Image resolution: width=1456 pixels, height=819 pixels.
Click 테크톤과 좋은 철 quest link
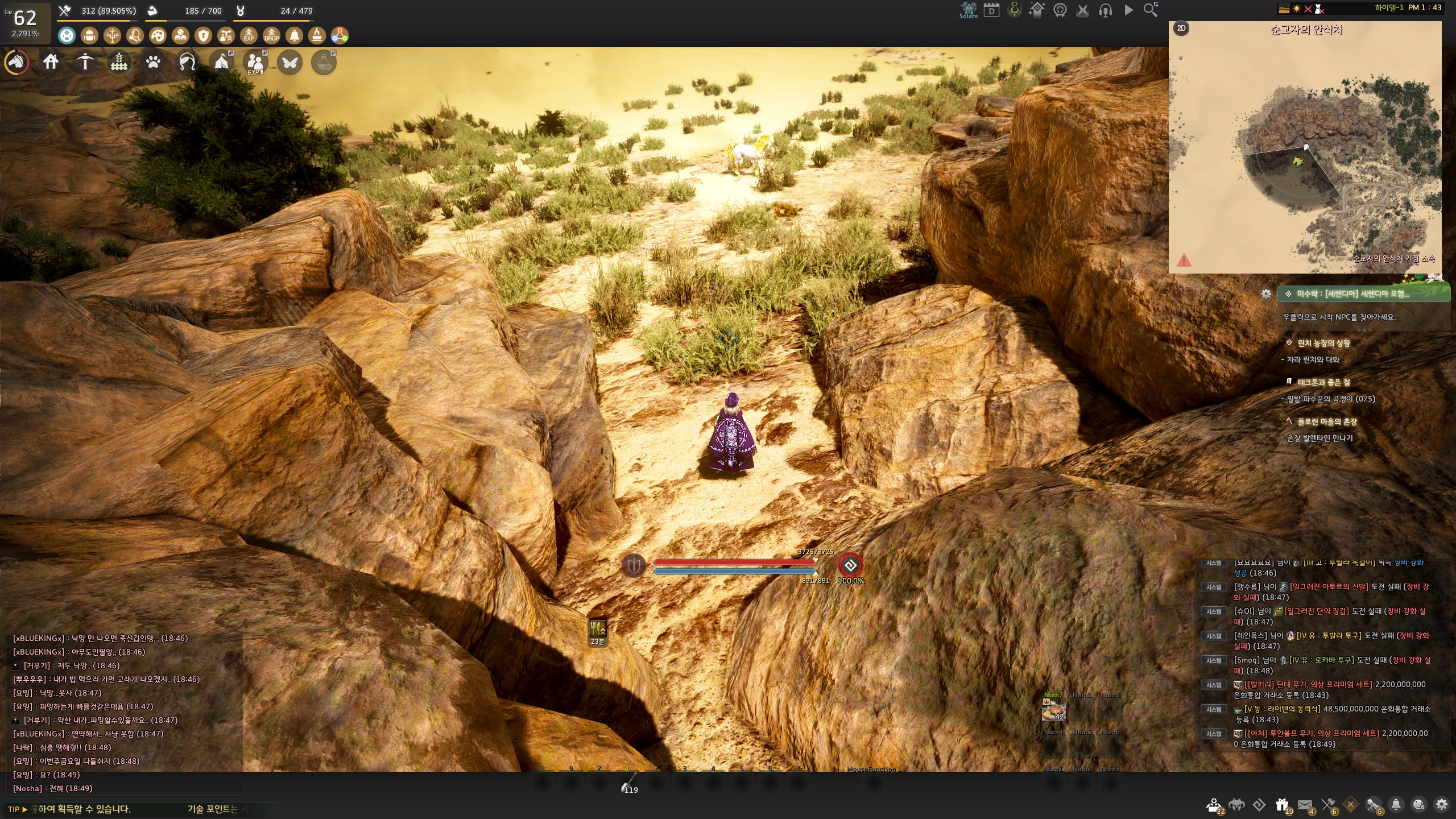(x=1323, y=382)
